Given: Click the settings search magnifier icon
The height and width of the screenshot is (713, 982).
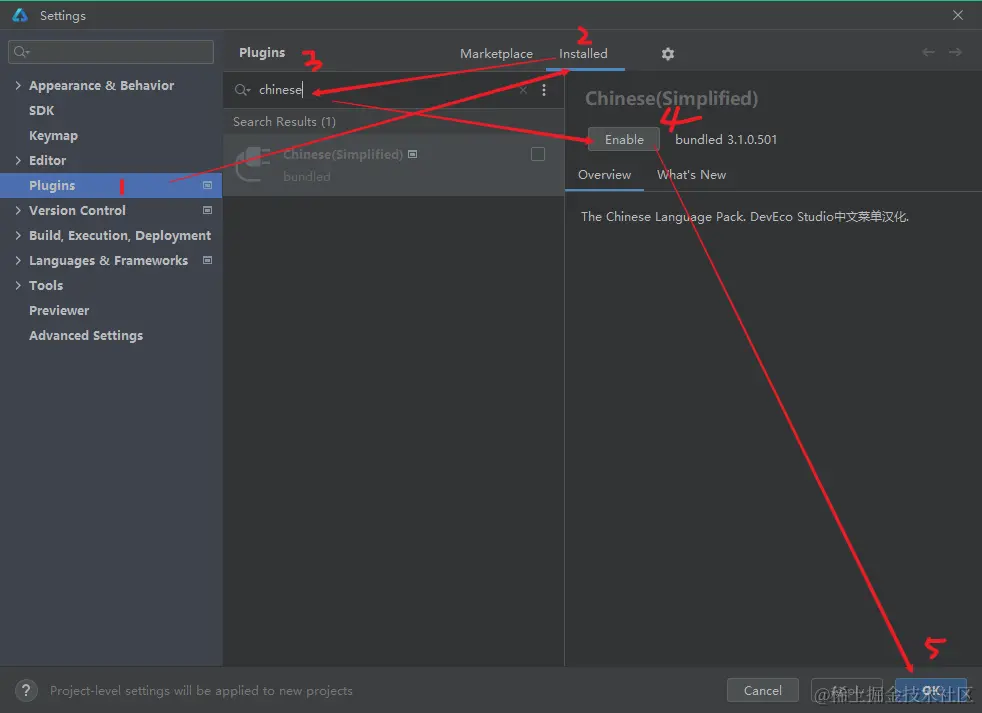Looking at the screenshot, I should pyautogui.click(x=21, y=51).
